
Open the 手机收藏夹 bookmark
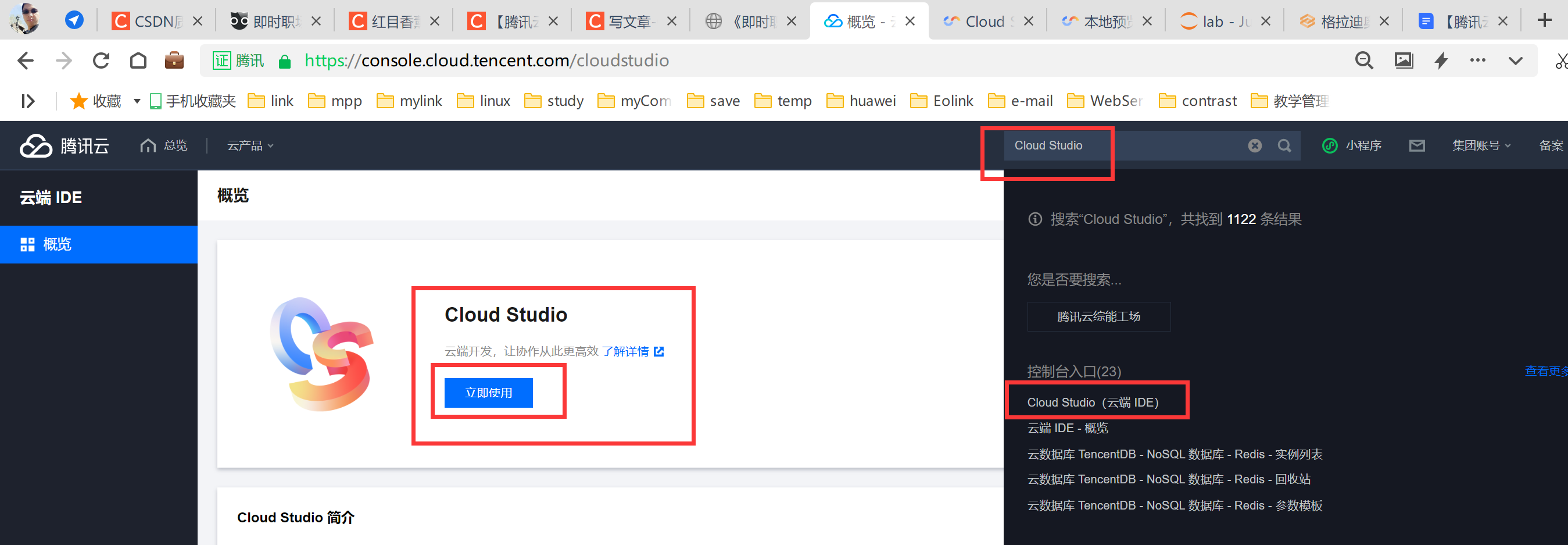[193, 101]
